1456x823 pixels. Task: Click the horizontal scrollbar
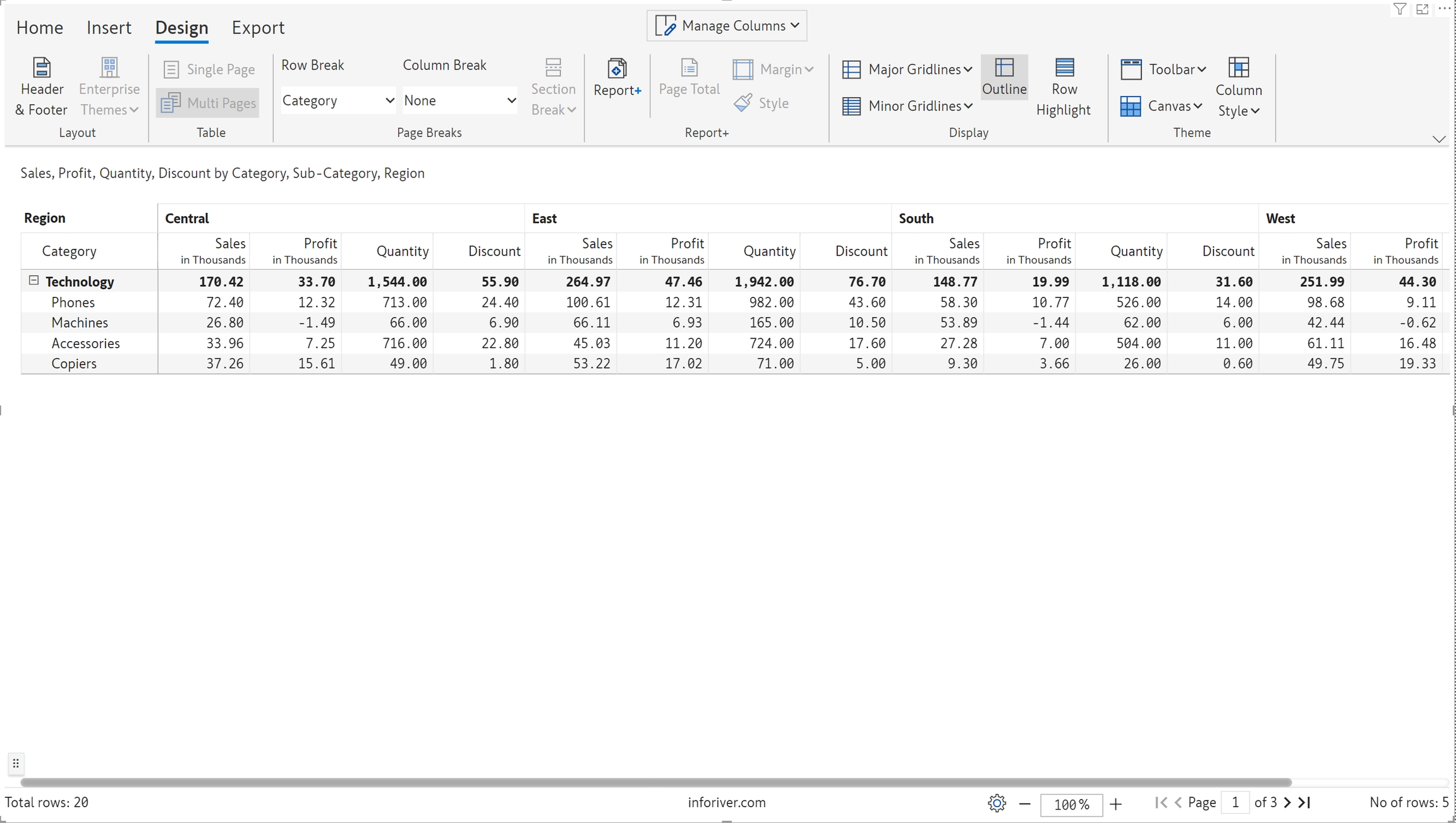click(x=655, y=782)
